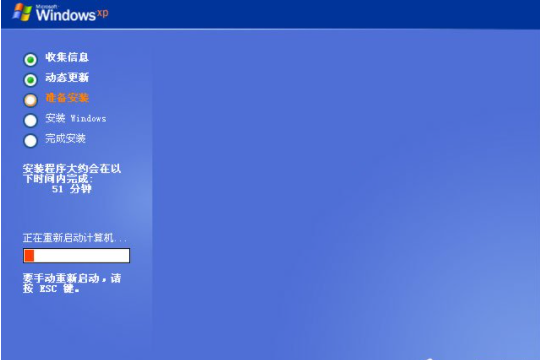This screenshot has height=360, width=540.
Task: Click the 要手动重新启动，请按 ESC 键 hint
Action: point(72,283)
